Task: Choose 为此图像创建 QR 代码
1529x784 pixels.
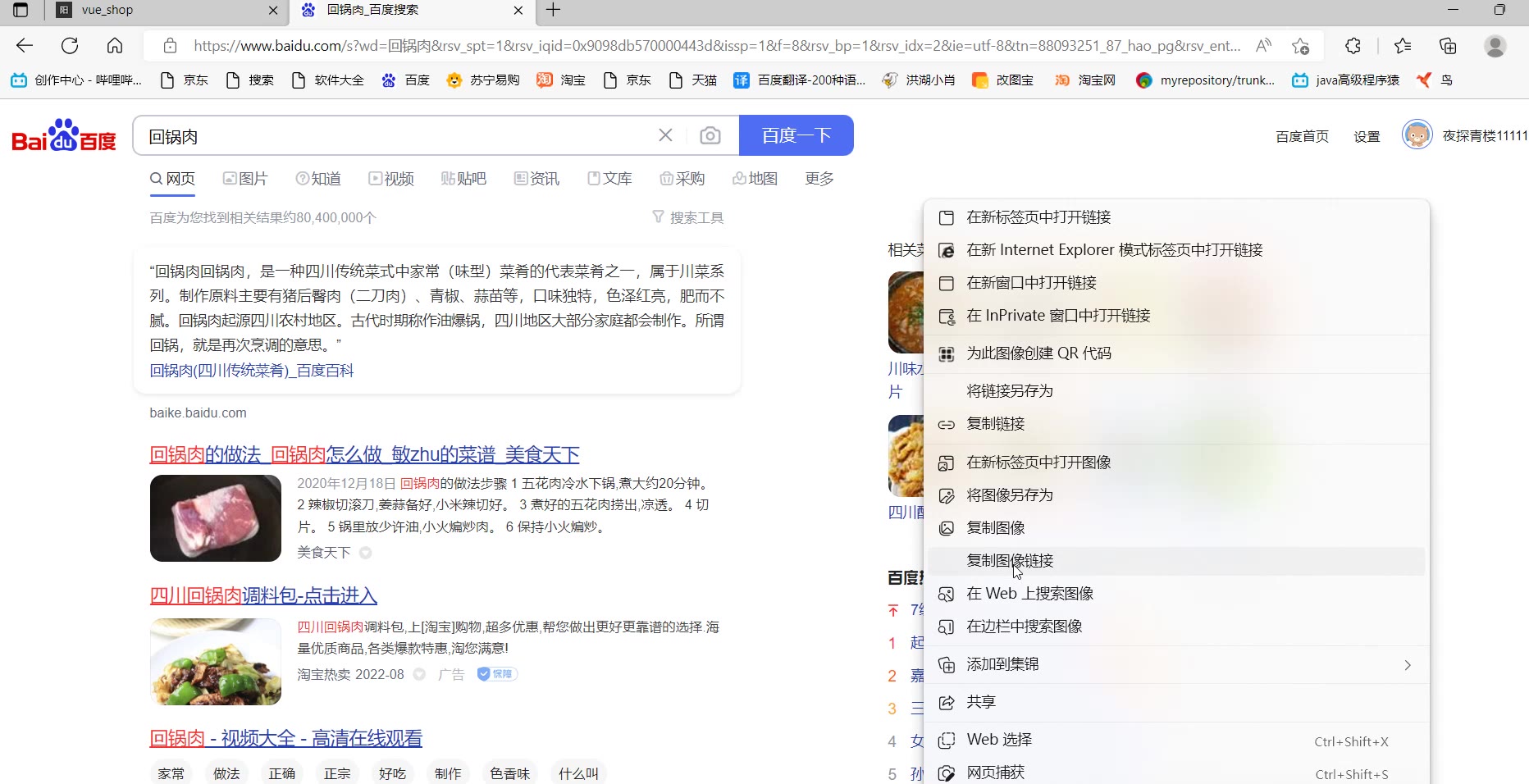Action: pyautogui.click(x=1177, y=353)
